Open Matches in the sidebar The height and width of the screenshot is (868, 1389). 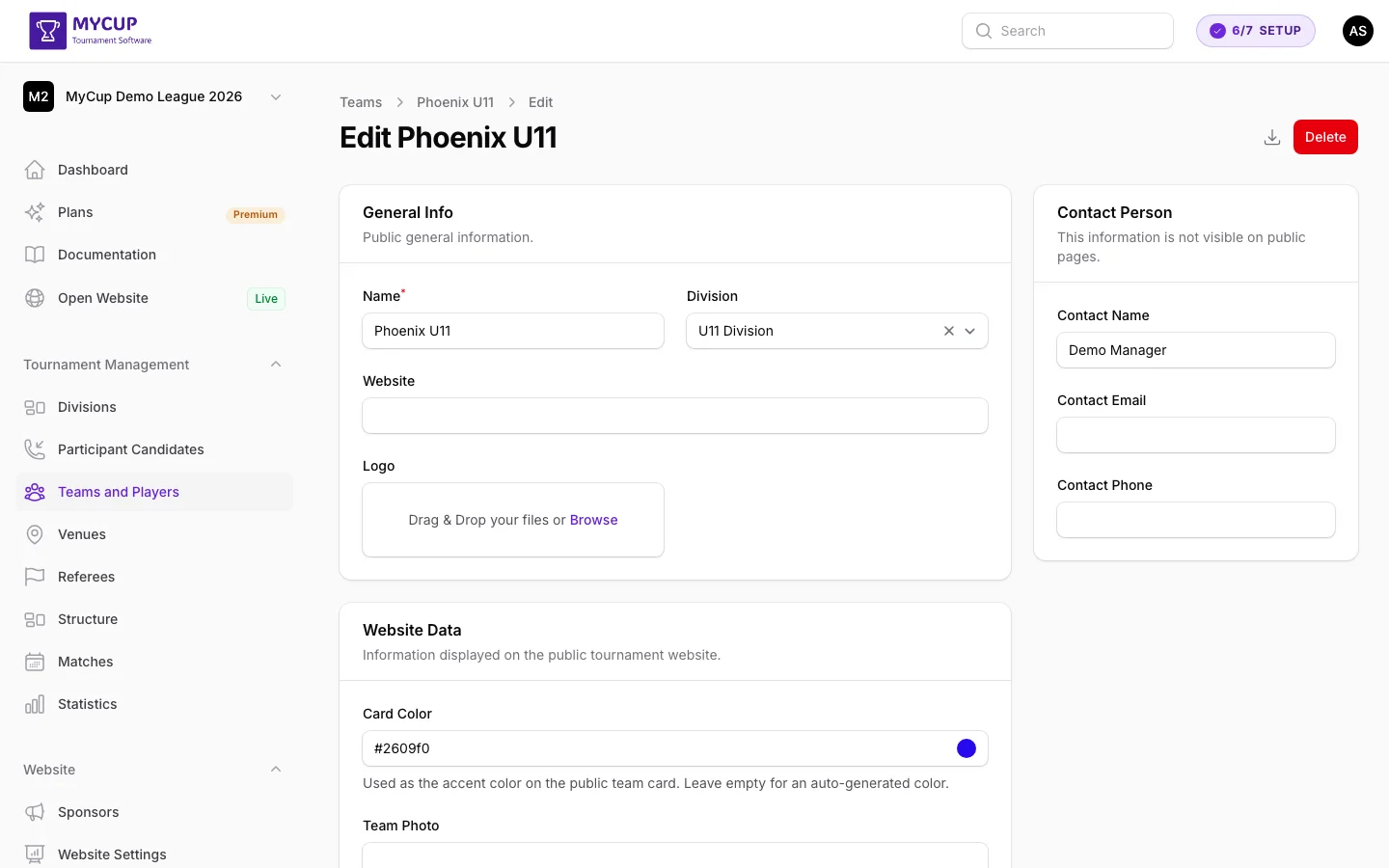point(154,662)
